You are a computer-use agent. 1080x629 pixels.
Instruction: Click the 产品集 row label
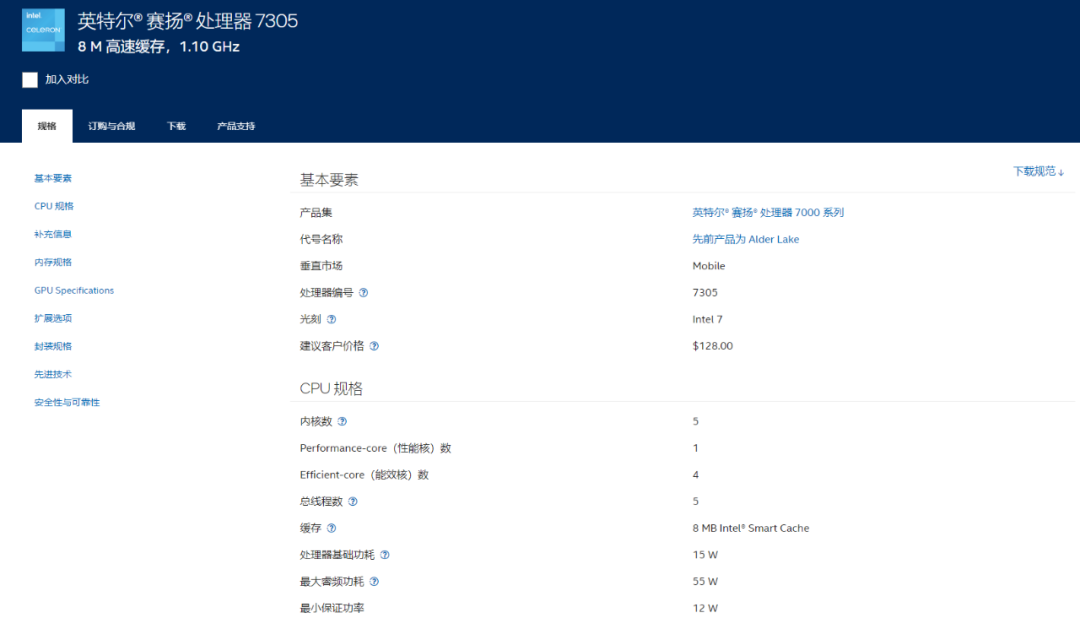click(x=316, y=213)
